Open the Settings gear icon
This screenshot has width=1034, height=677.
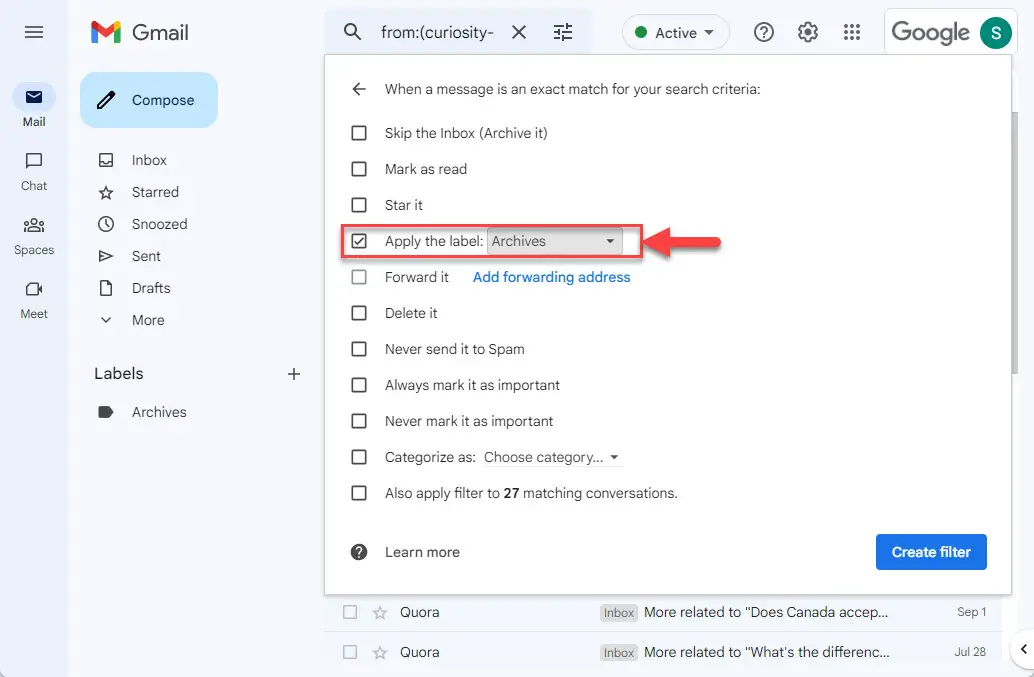pos(807,32)
